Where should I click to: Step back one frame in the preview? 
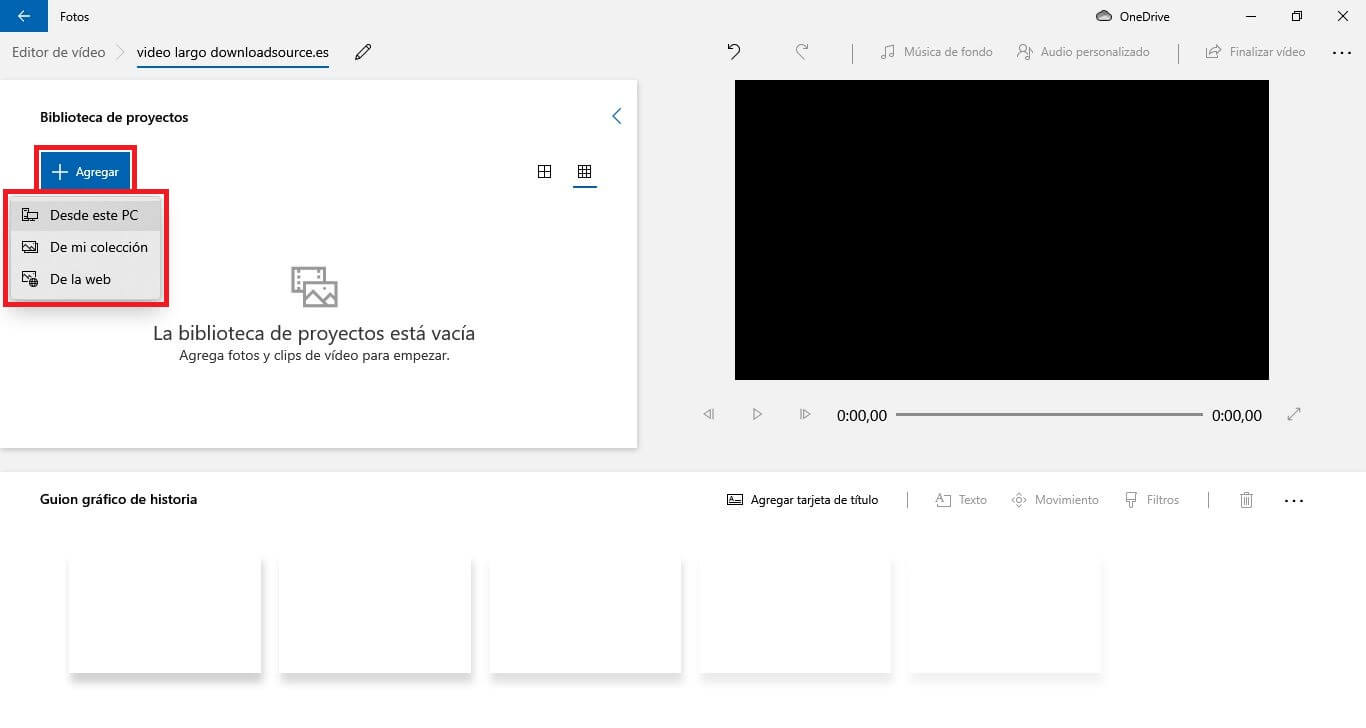(x=709, y=414)
